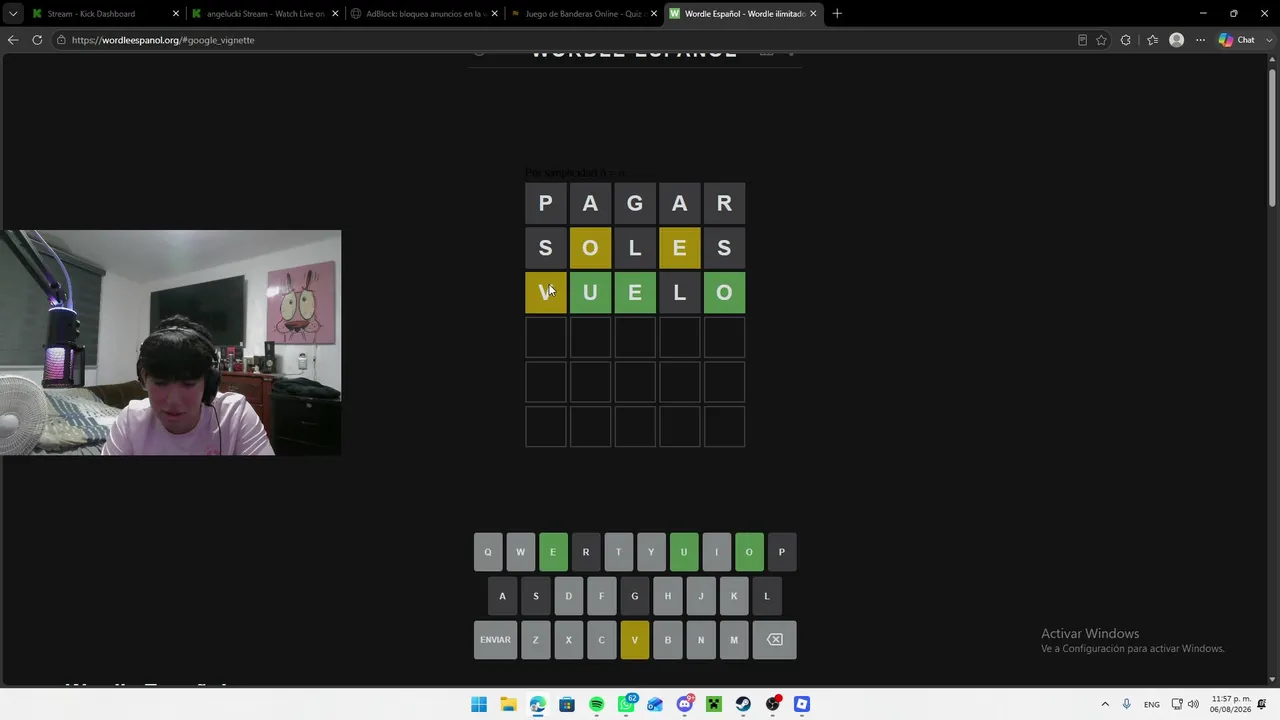Click the yellow V tile in the third guess
Image resolution: width=1280 pixels, height=720 pixels.
(x=546, y=293)
